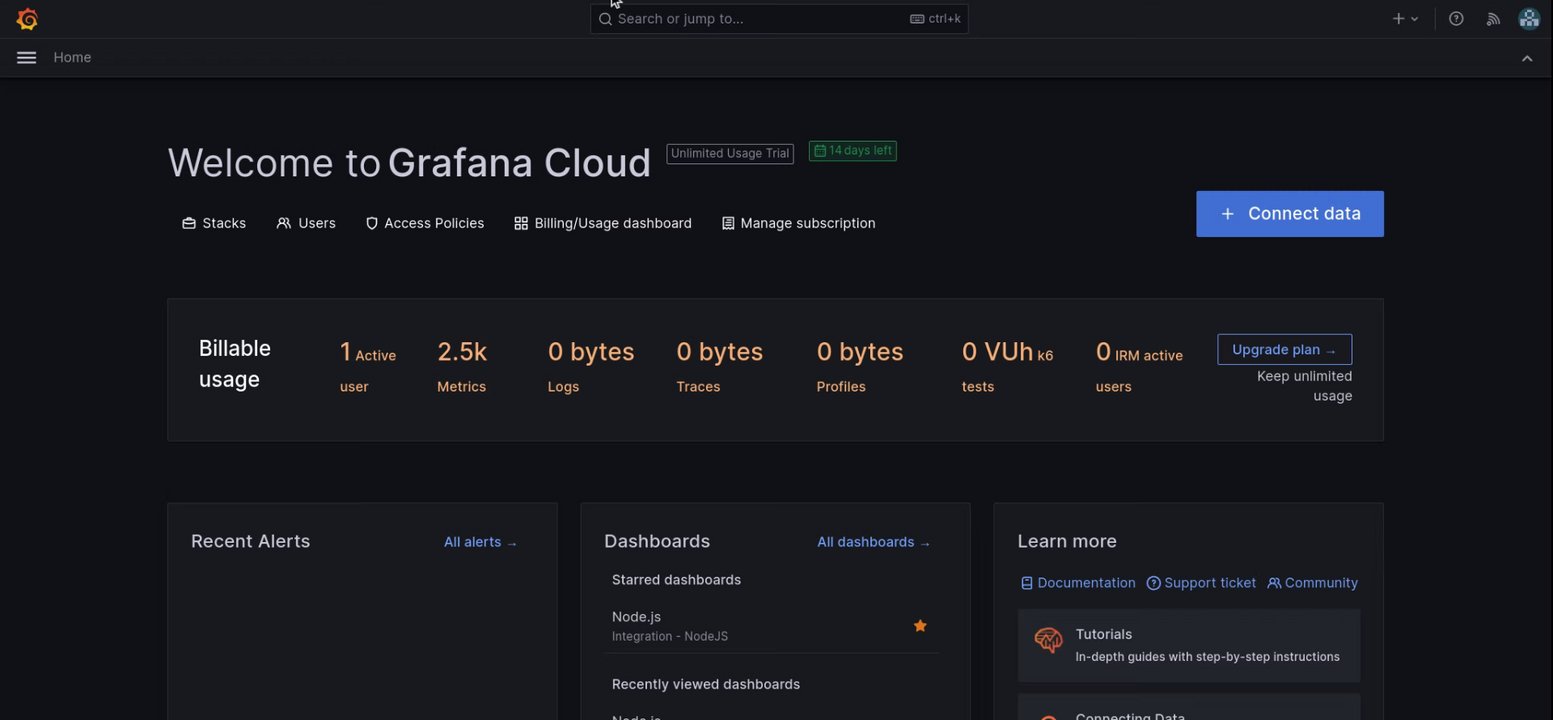Open Manage subscription
The width and height of the screenshot is (1553, 720).
pyautogui.click(x=798, y=223)
